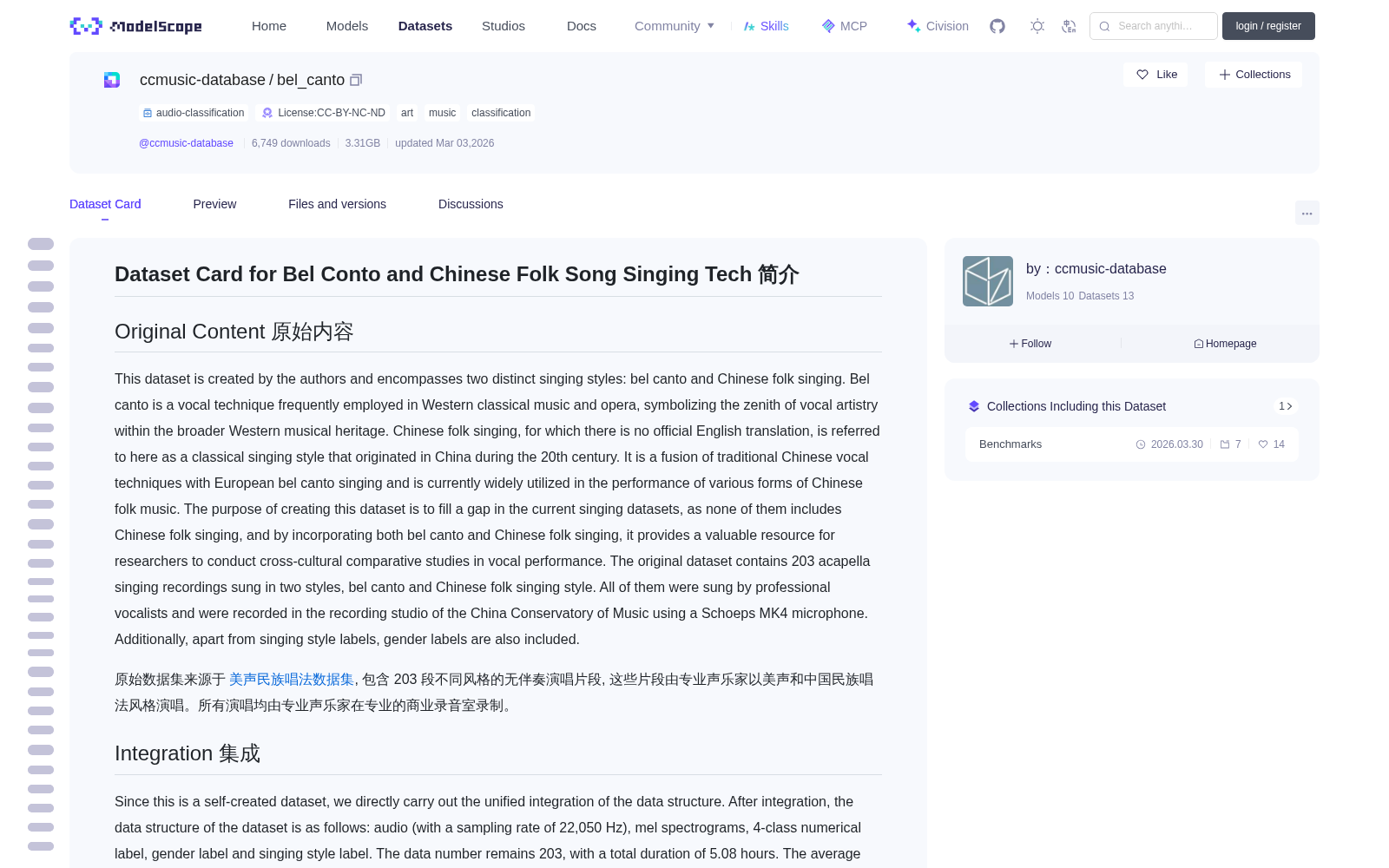Click the MCP diamond icon

coord(828,26)
